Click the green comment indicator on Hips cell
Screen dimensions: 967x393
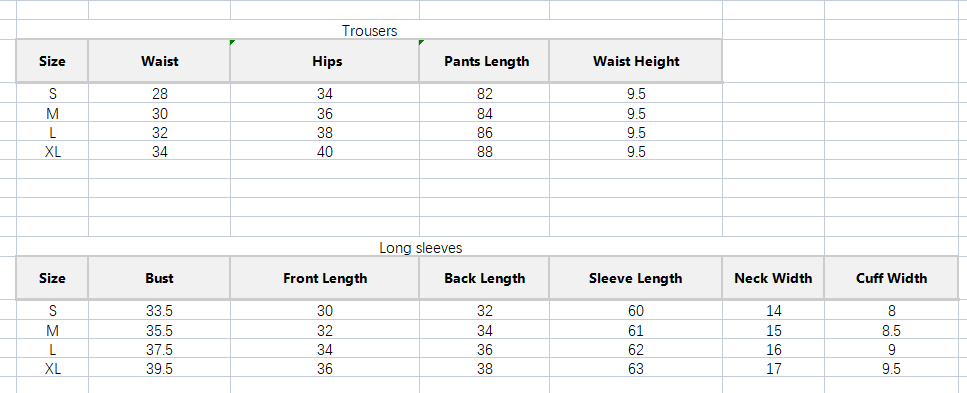click(232, 43)
